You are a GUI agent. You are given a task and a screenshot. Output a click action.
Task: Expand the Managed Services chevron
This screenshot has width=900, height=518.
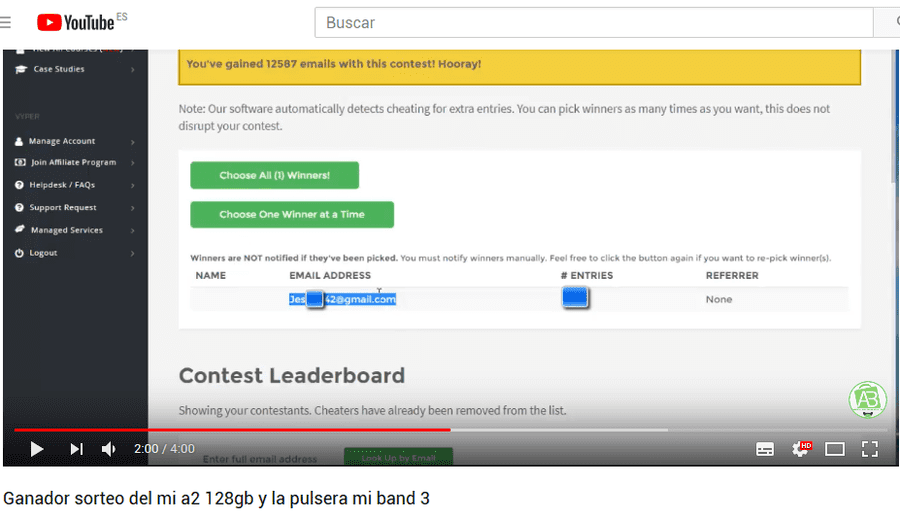pos(133,231)
